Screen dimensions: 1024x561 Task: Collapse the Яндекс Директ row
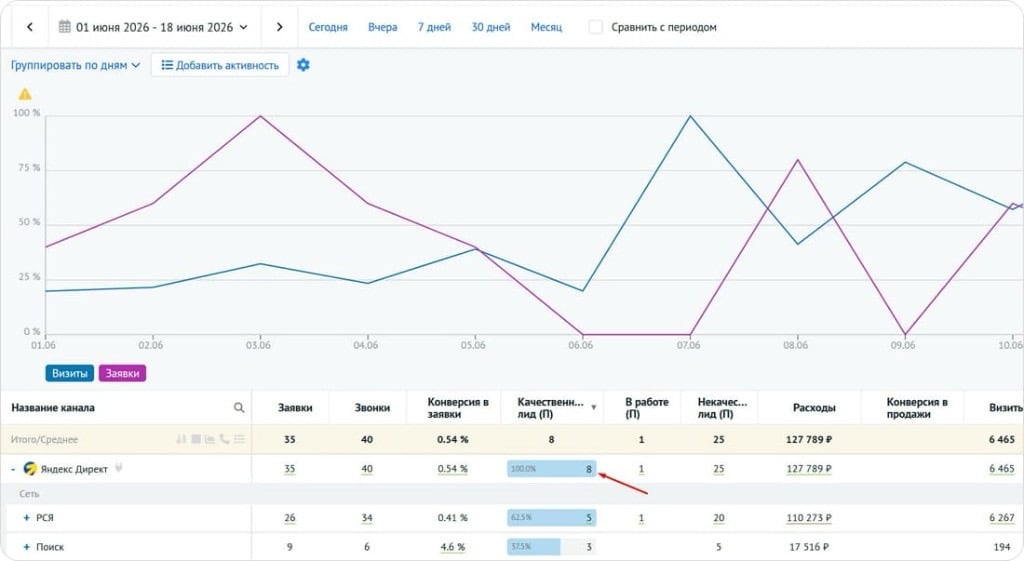click(x=13, y=470)
